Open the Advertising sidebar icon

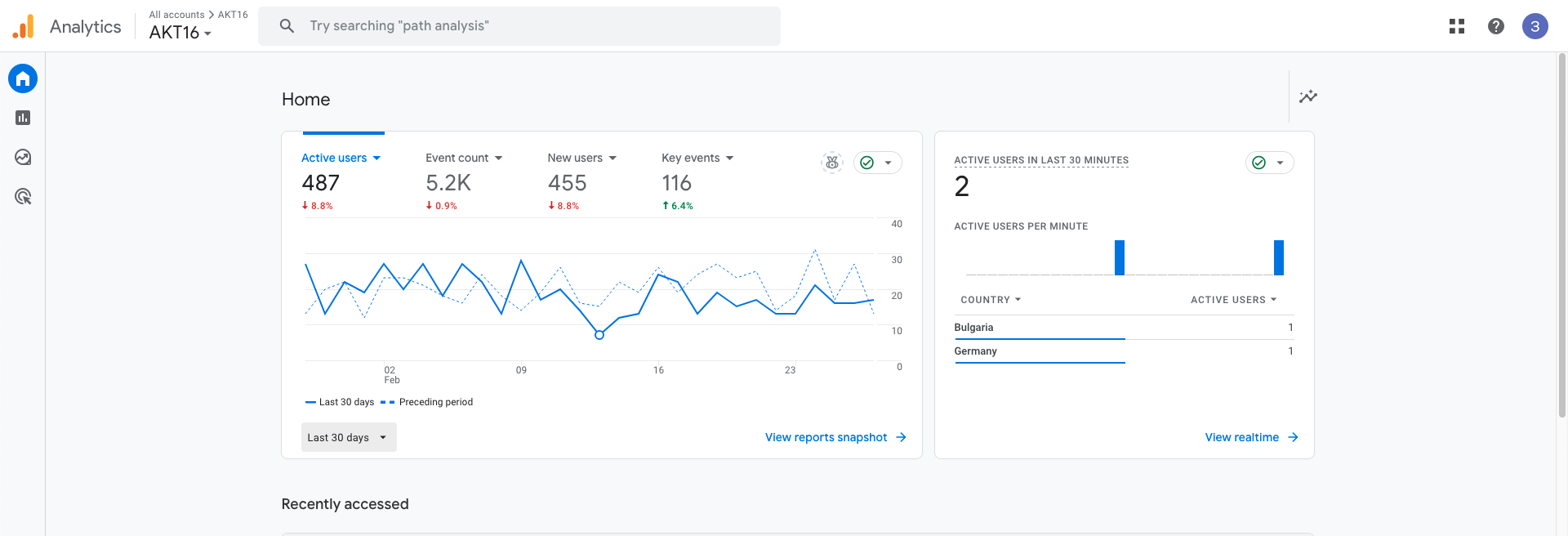point(23,196)
